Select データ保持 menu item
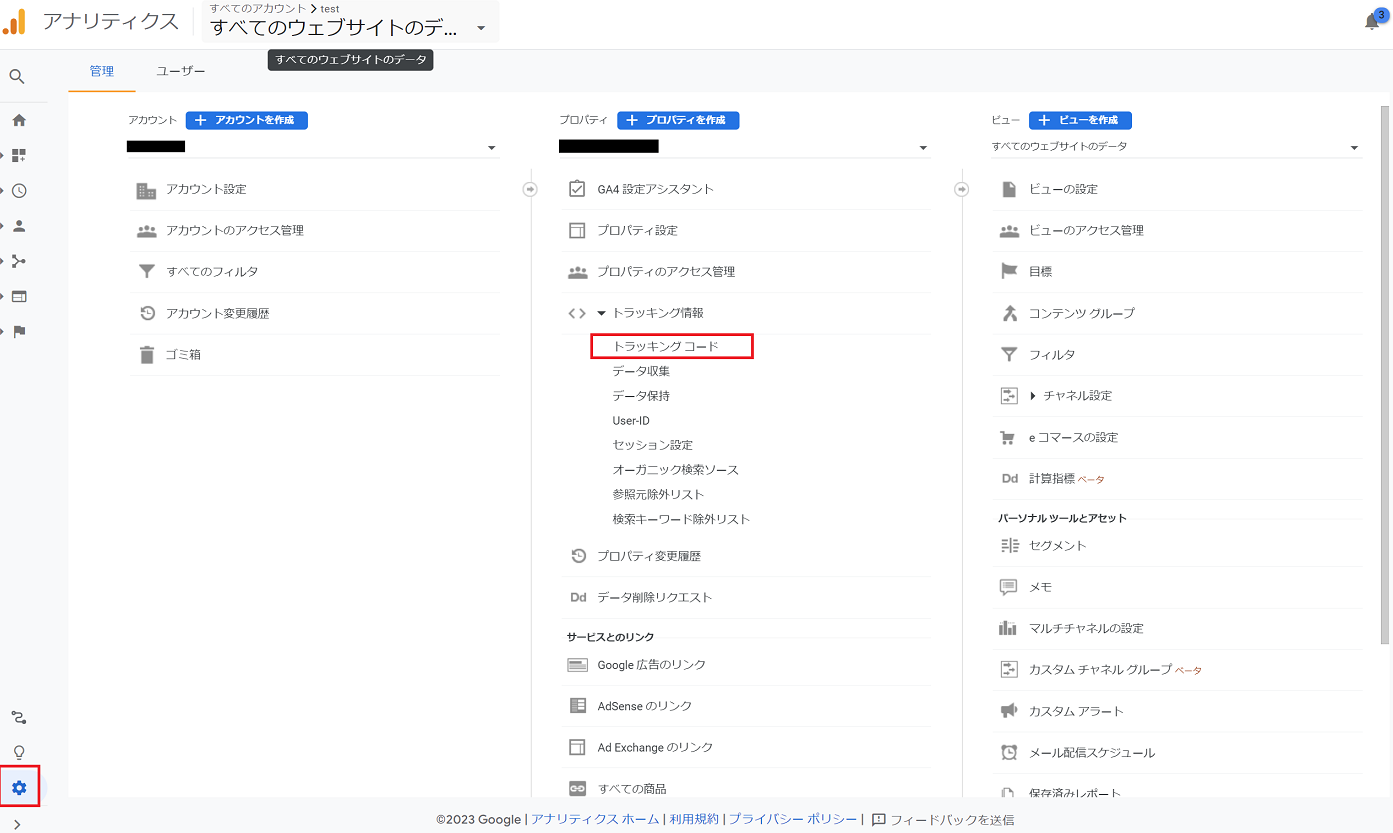 (x=641, y=396)
